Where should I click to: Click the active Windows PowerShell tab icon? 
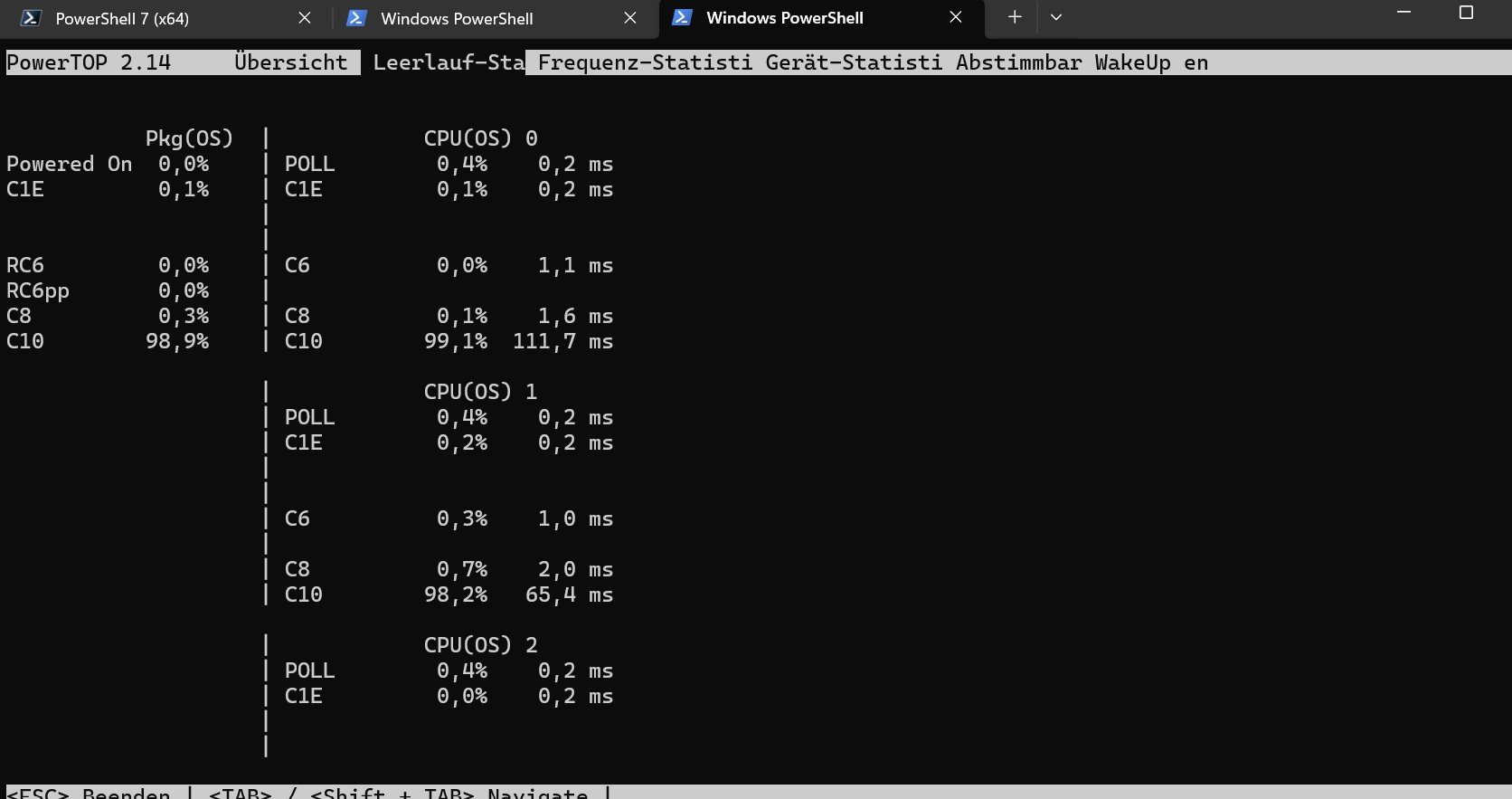tap(682, 18)
